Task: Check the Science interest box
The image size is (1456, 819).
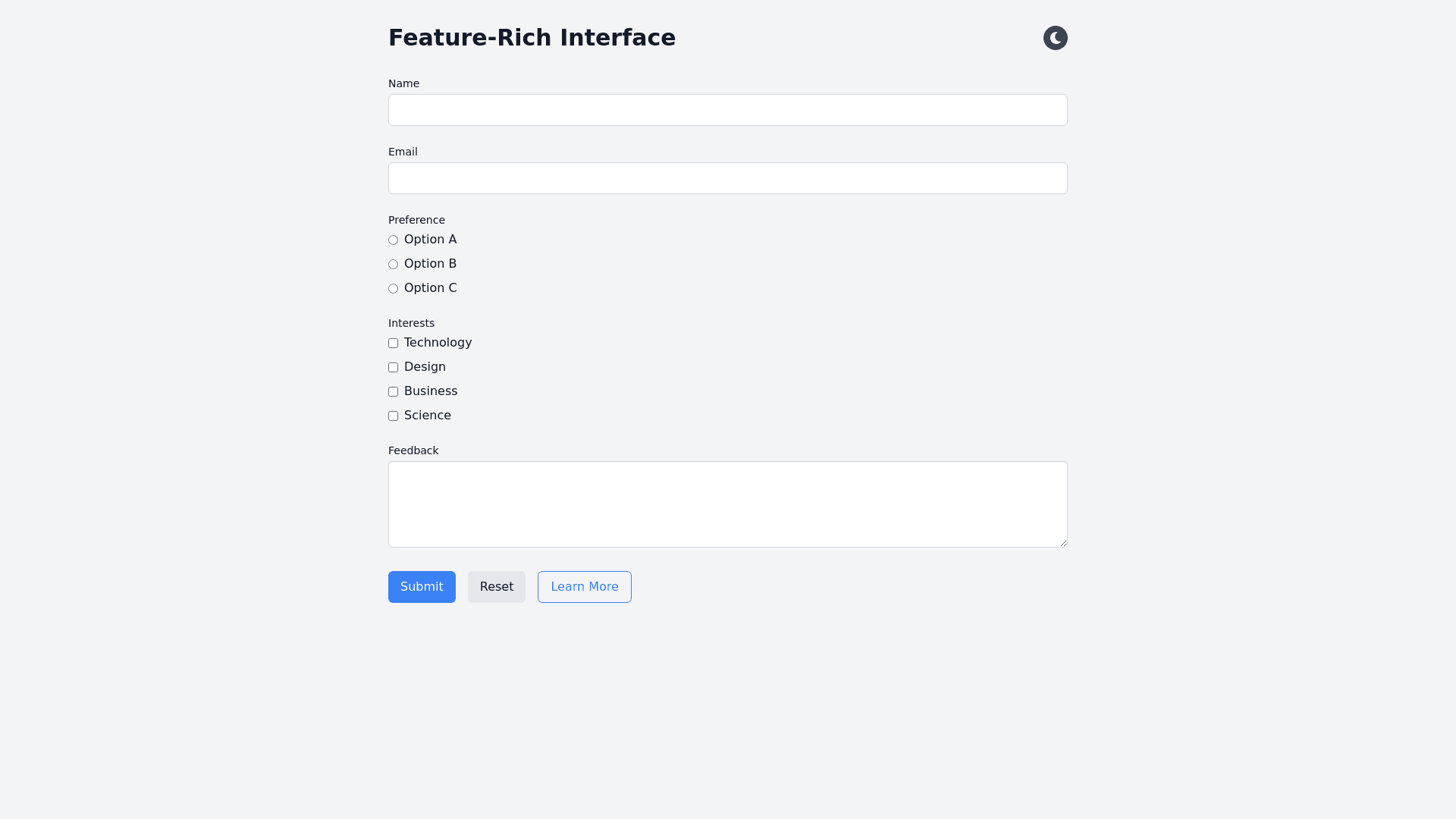Action: click(393, 416)
